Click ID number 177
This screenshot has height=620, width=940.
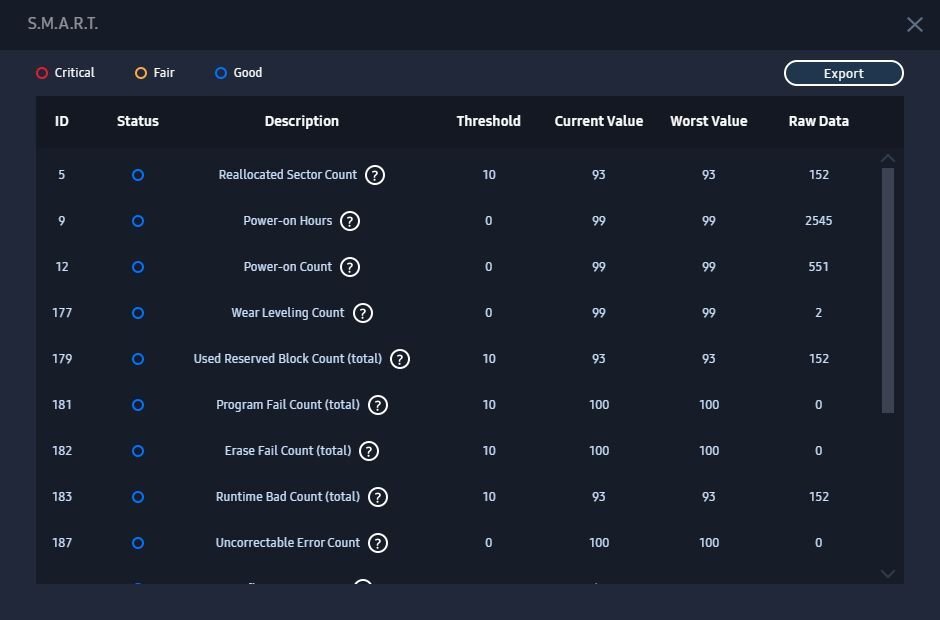pos(62,313)
